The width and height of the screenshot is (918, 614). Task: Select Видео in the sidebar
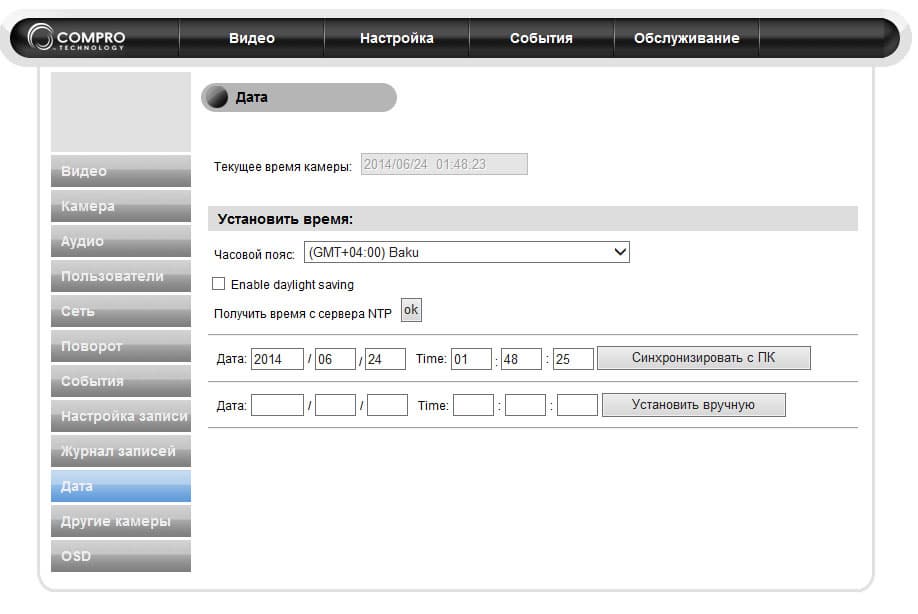tap(121, 171)
